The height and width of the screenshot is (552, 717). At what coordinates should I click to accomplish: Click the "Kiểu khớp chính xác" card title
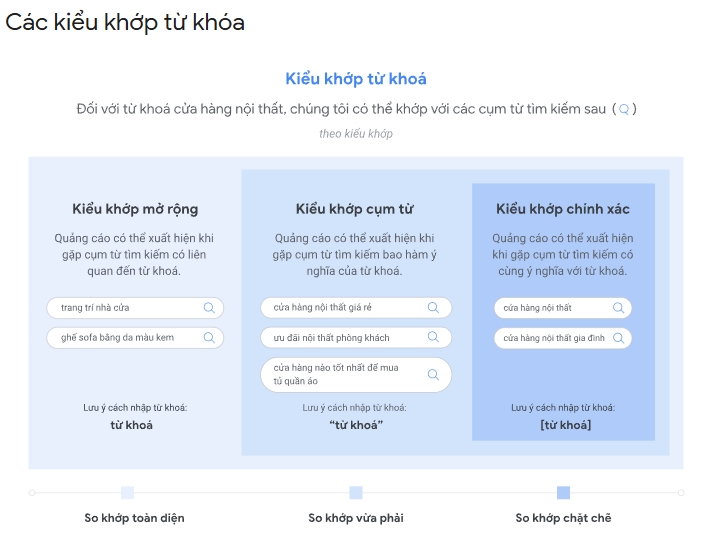pyautogui.click(x=563, y=209)
